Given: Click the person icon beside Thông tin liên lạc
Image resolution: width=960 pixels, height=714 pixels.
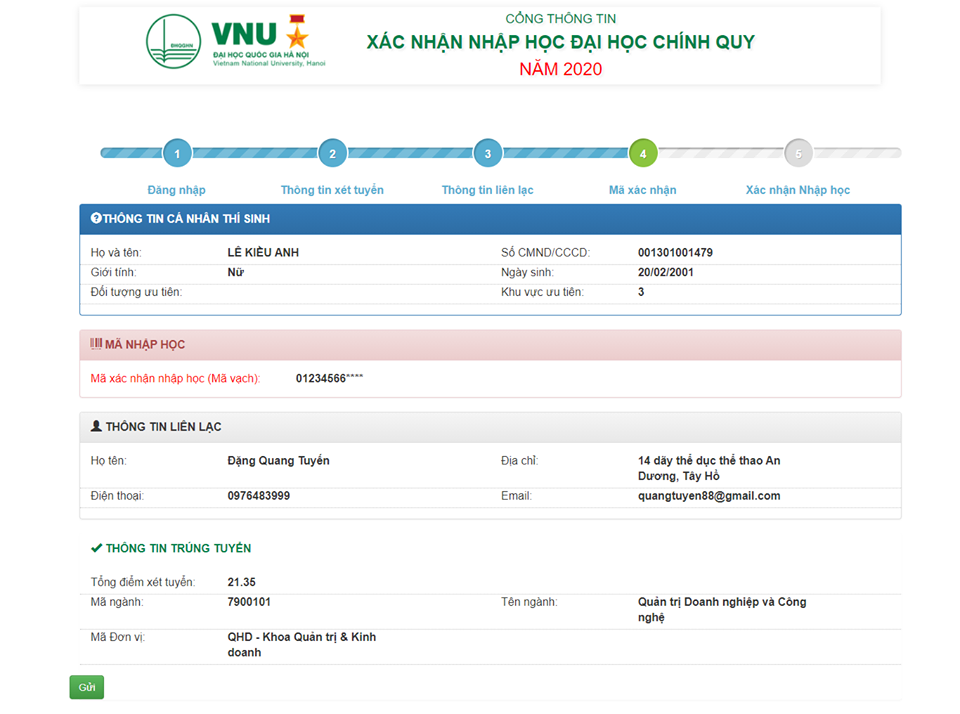Looking at the screenshot, I should pos(96,427).
